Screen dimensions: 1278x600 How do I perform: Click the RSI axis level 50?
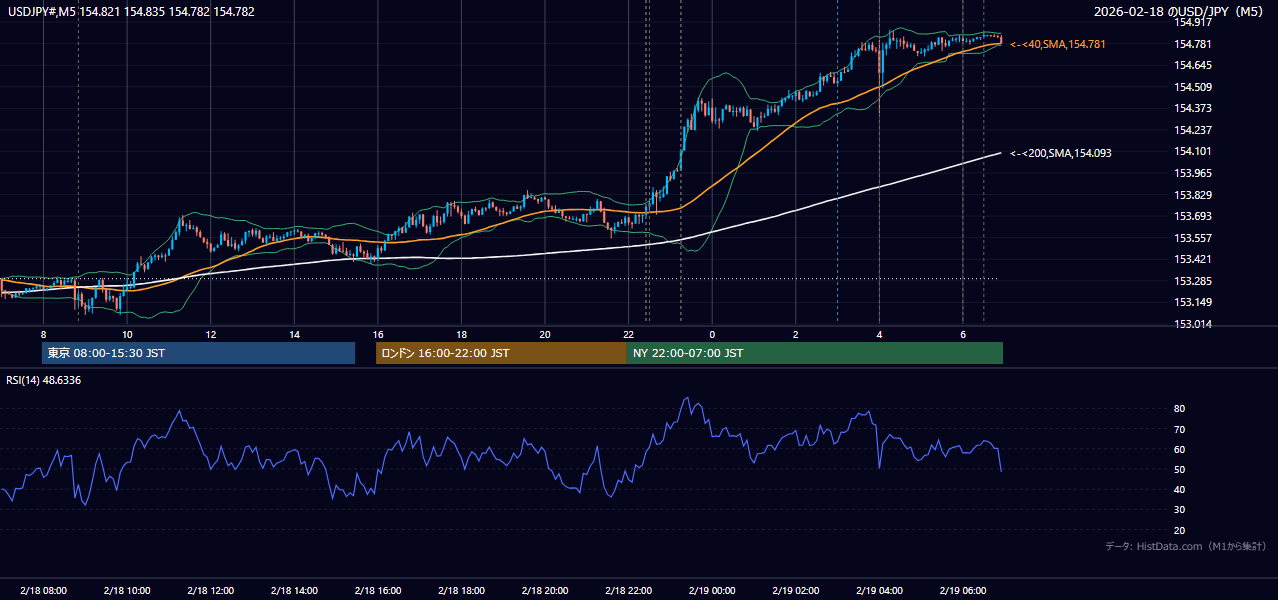click(x=1180, y=469)
